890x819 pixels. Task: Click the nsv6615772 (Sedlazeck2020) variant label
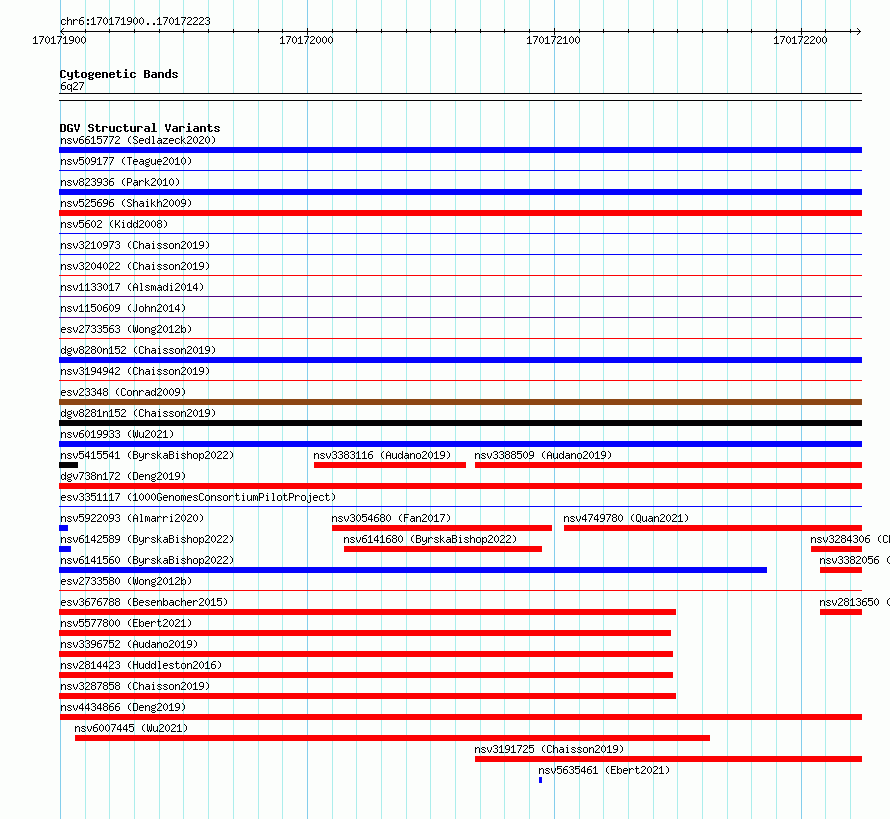138,140
